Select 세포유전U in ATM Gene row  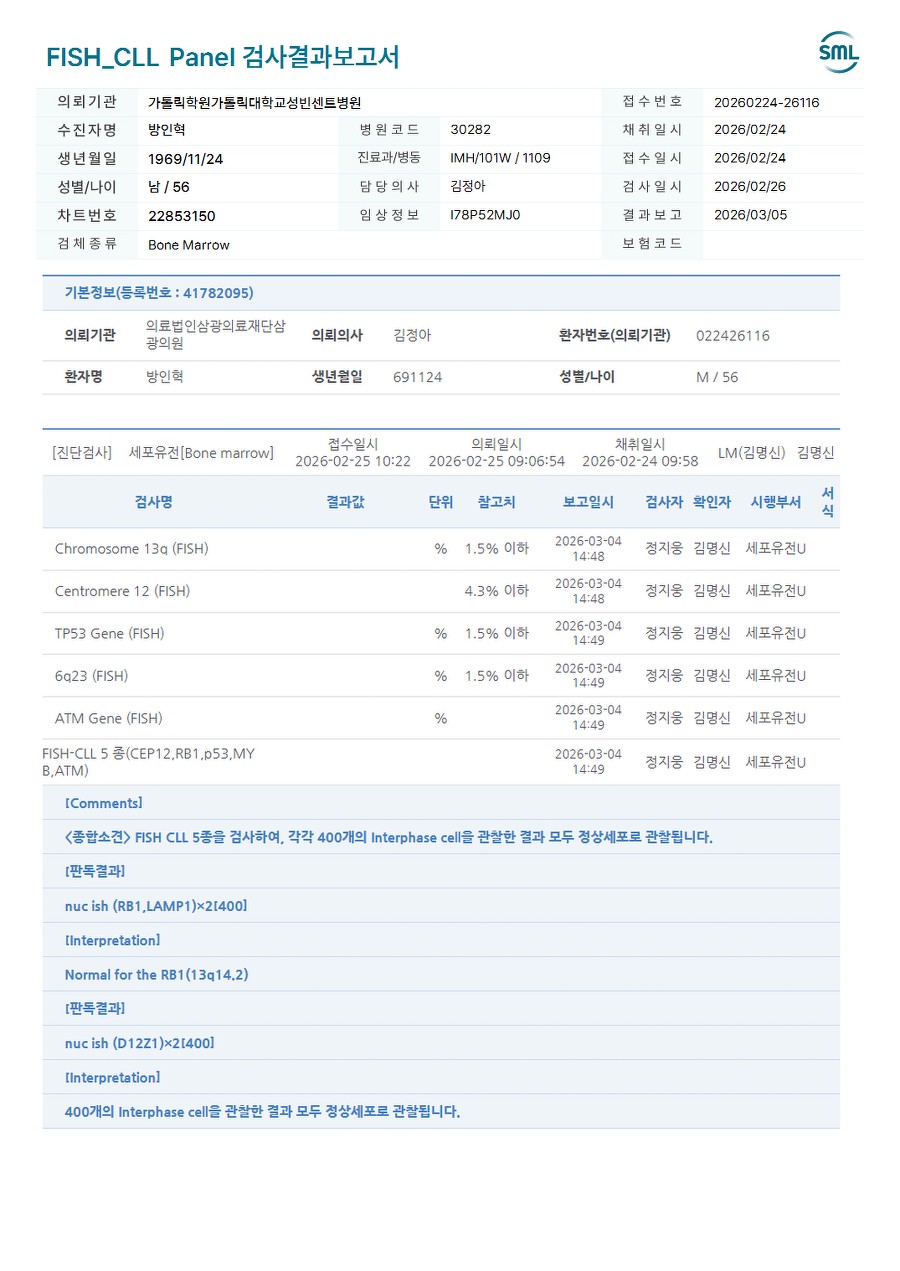[x=776, y=718]
